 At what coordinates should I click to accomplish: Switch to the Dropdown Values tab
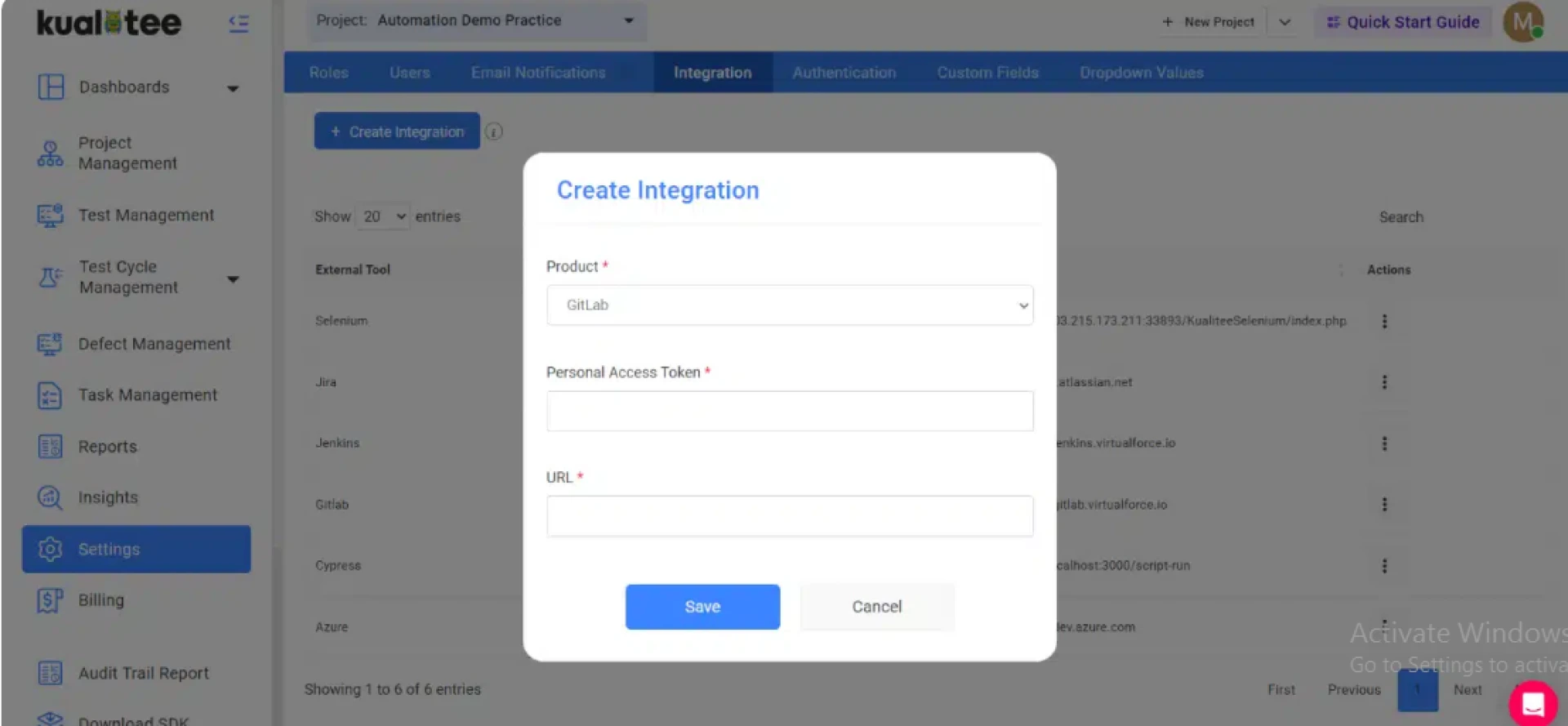pos(1141,73)
